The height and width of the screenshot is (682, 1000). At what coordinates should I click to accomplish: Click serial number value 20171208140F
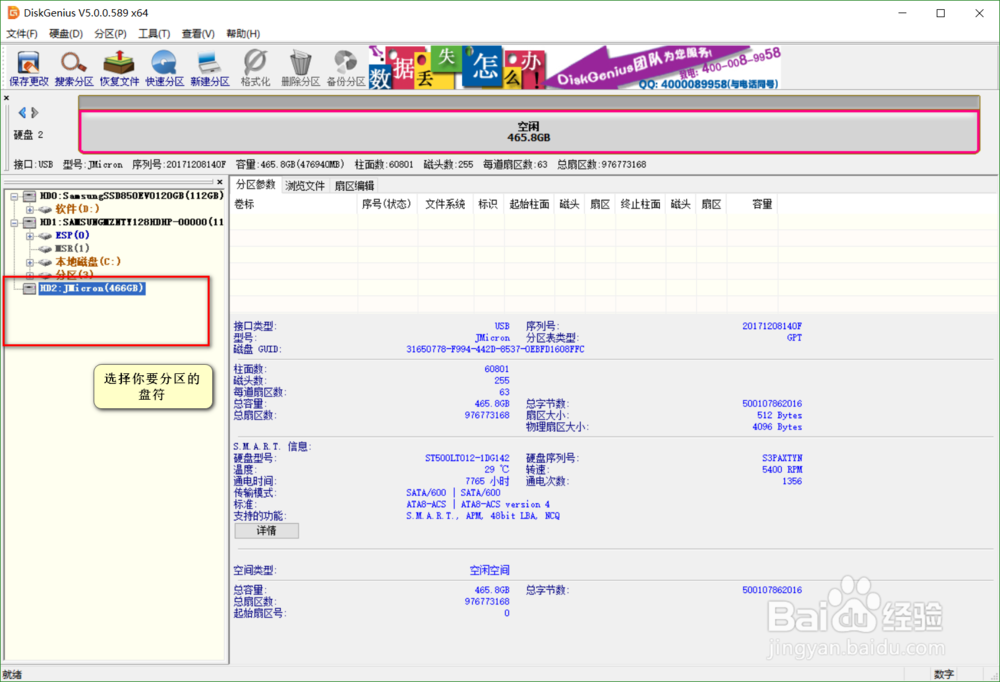772,326
